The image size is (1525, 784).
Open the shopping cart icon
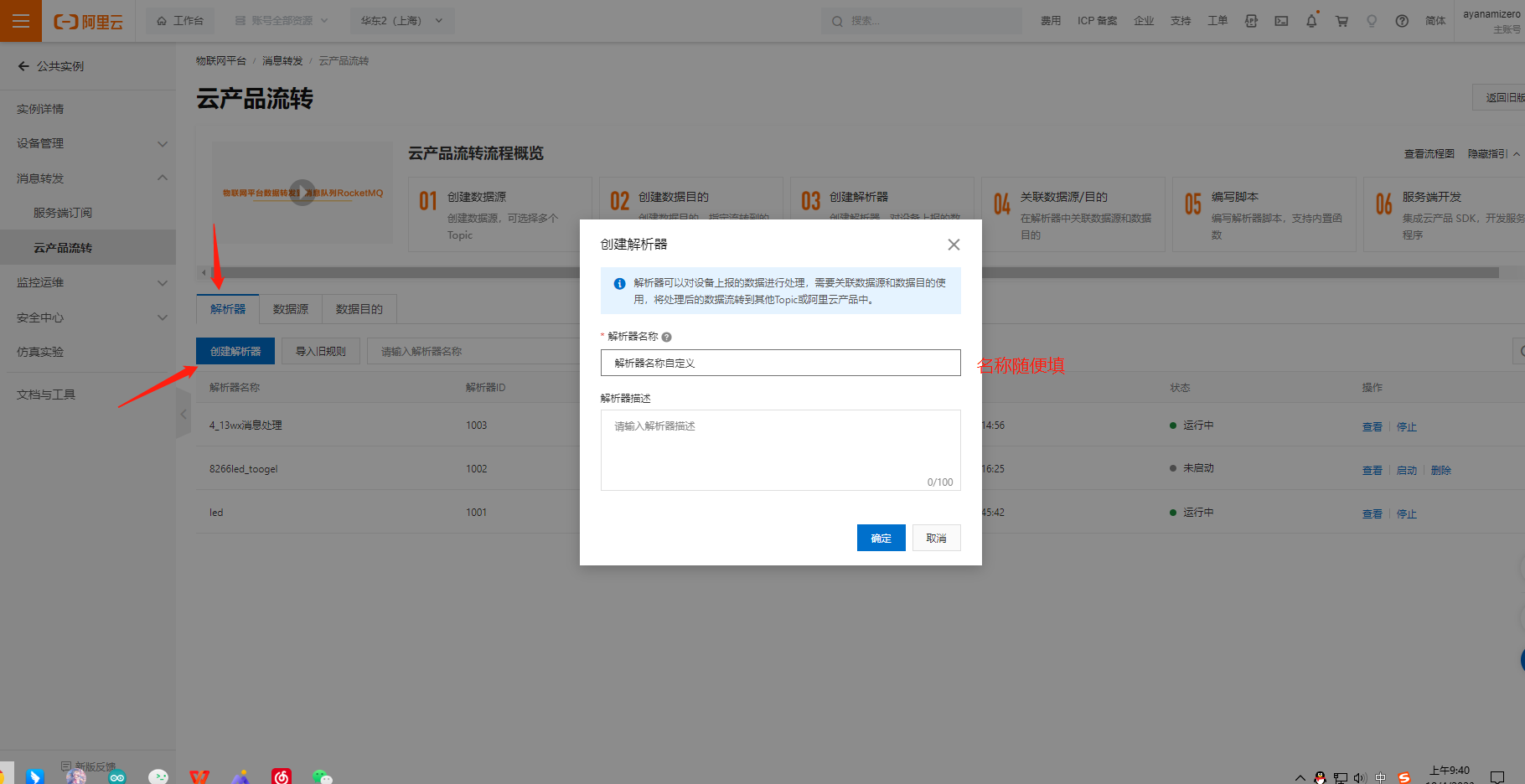click(1341, 21)
